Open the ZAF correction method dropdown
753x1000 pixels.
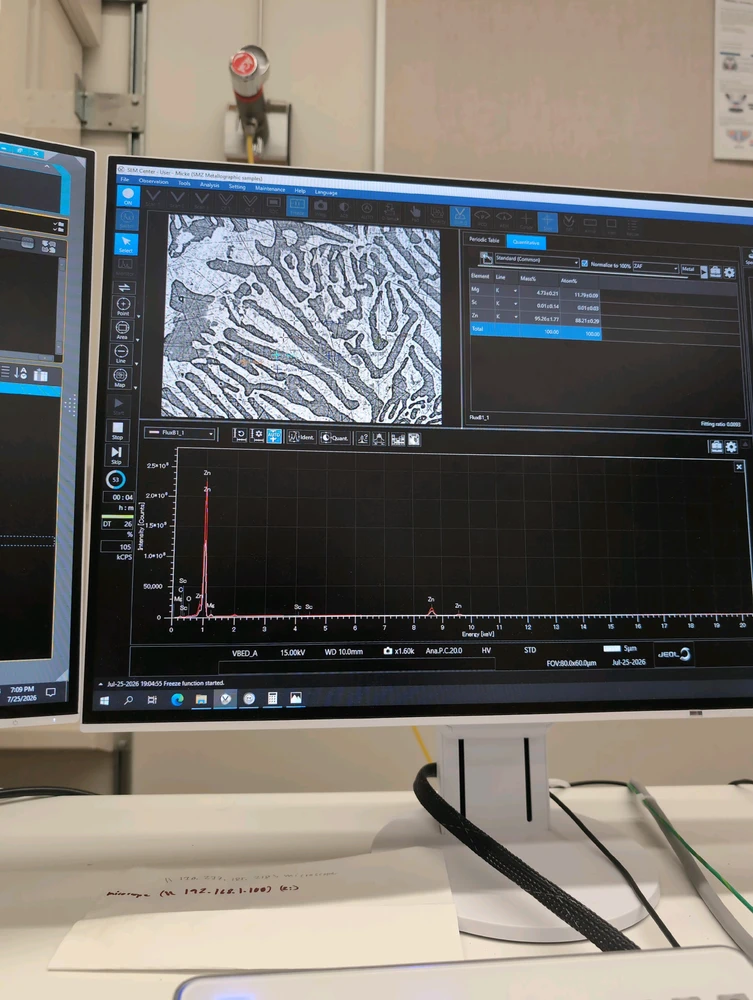coord(655,267)
